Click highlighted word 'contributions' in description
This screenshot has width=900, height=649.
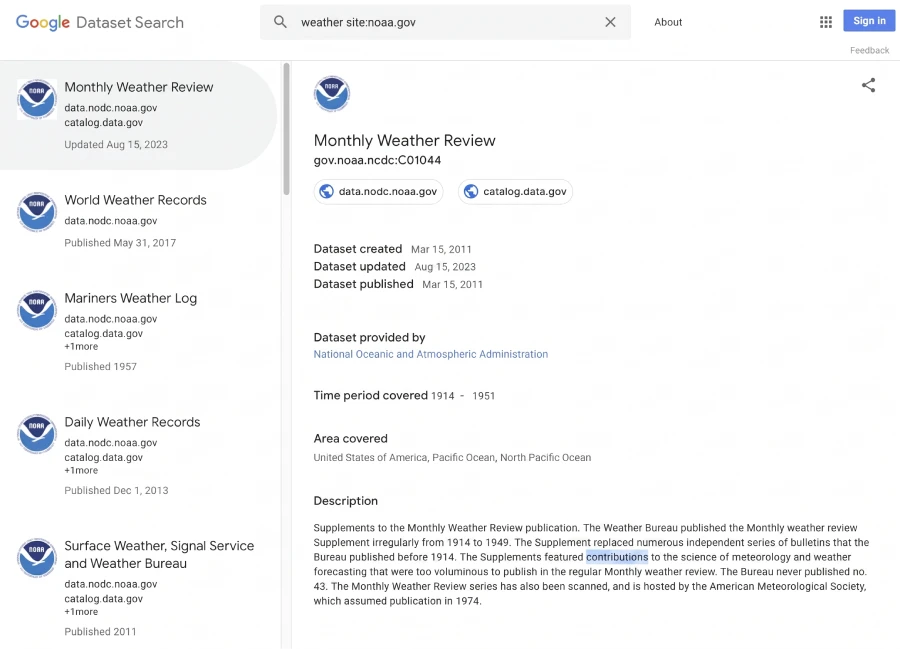click(617, 557)
